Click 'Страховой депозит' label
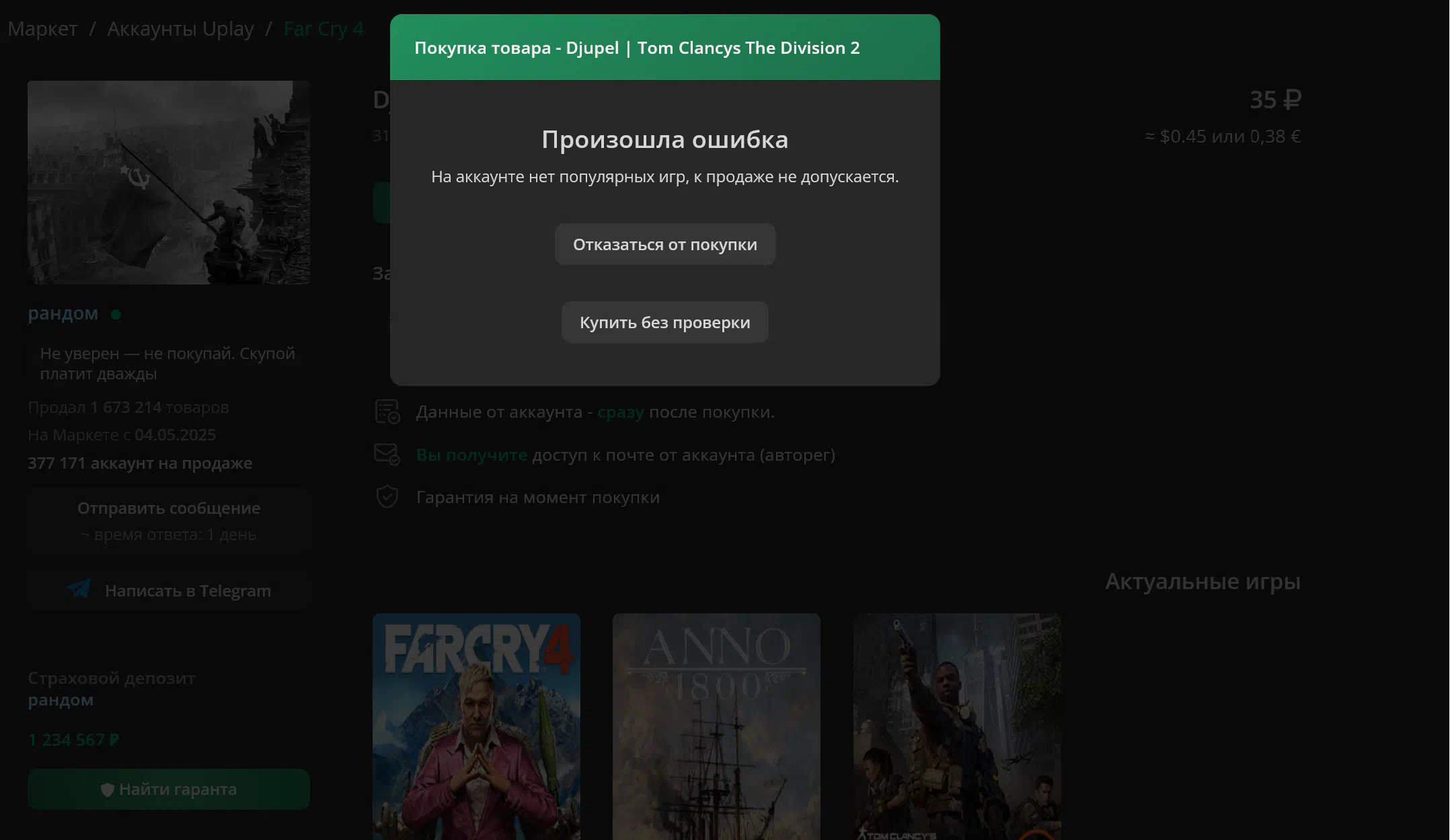Image resolution: width=1450 pixels, height=840 pixels. [x=112, y=679]
